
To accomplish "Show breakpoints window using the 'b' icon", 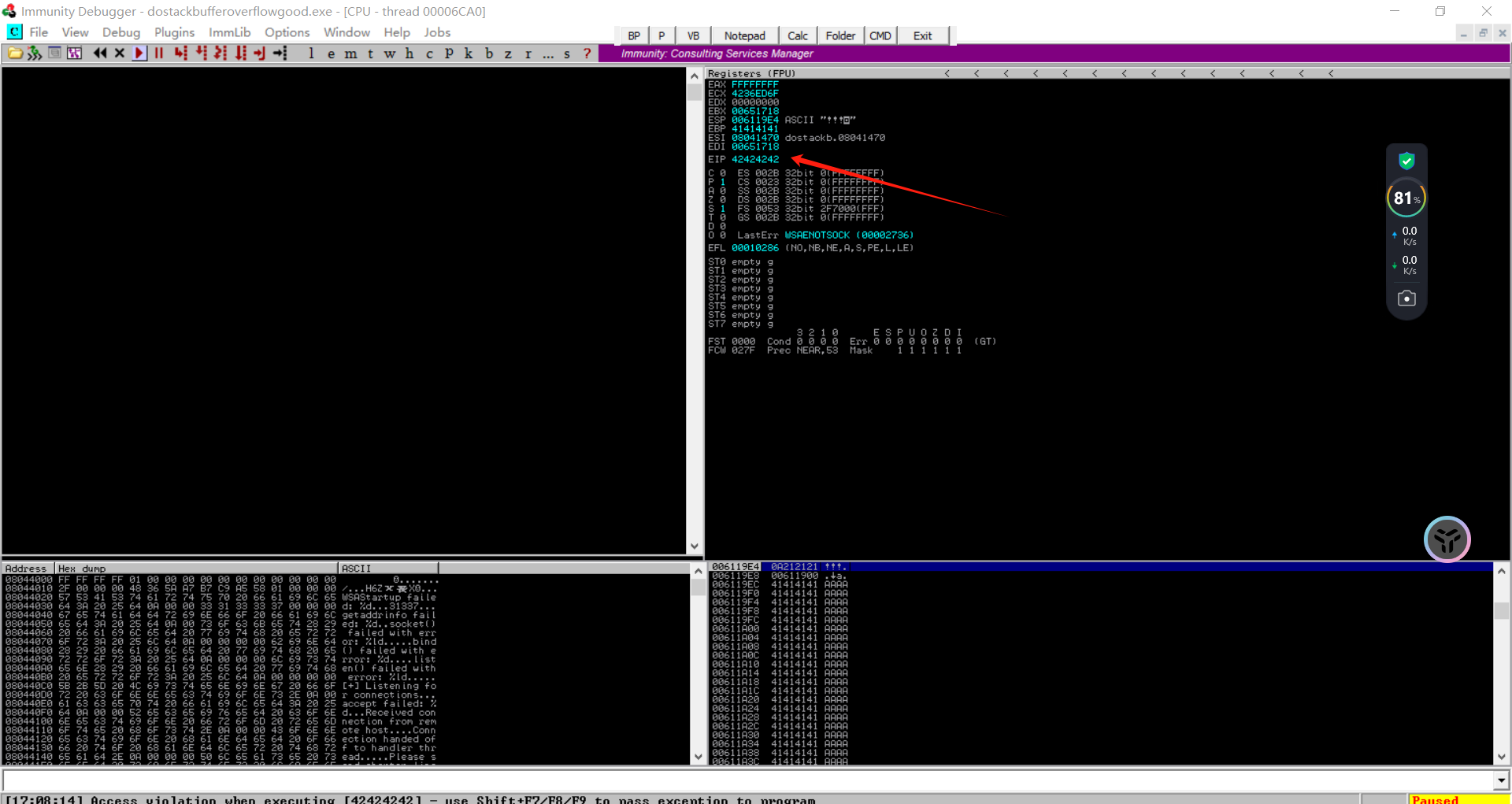I will tap(488, 54).
